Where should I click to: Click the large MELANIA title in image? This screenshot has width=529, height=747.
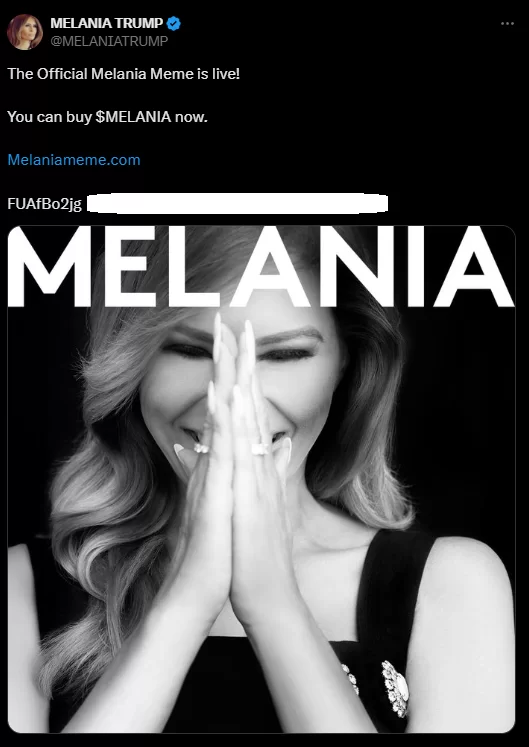pyautogui.click(x=261, y=267)
